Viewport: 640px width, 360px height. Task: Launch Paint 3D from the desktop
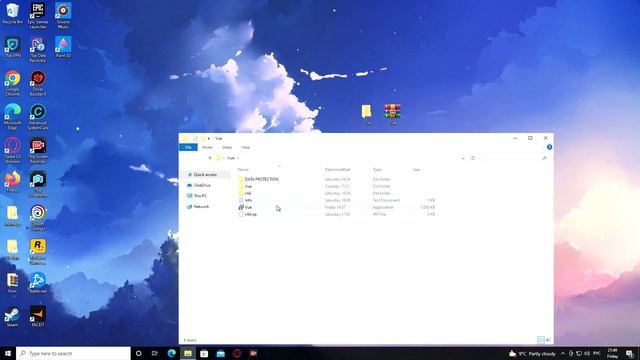click(x=63, y=47)
